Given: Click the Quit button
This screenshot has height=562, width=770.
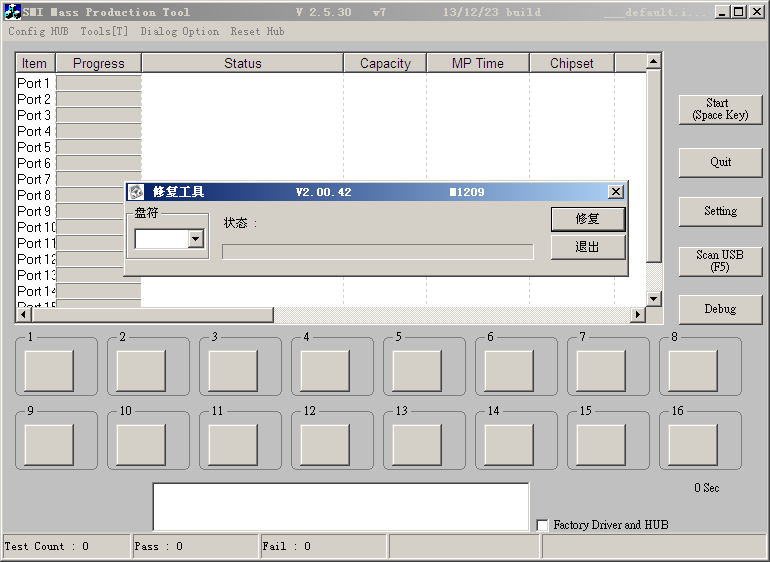Looking at the screenshot, I should pyautogui.click(x=720, y=162).
